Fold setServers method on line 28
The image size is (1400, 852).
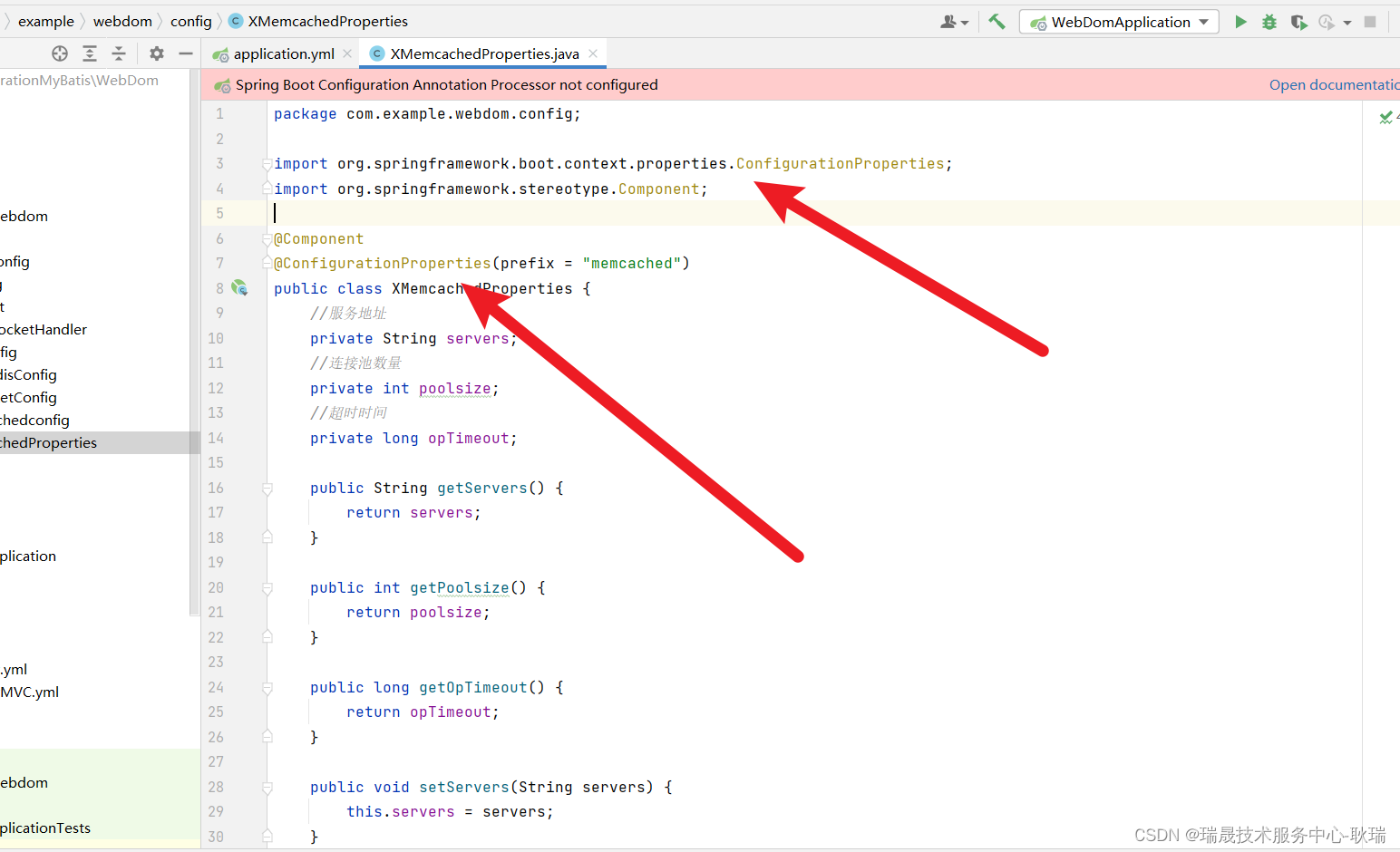267,788
